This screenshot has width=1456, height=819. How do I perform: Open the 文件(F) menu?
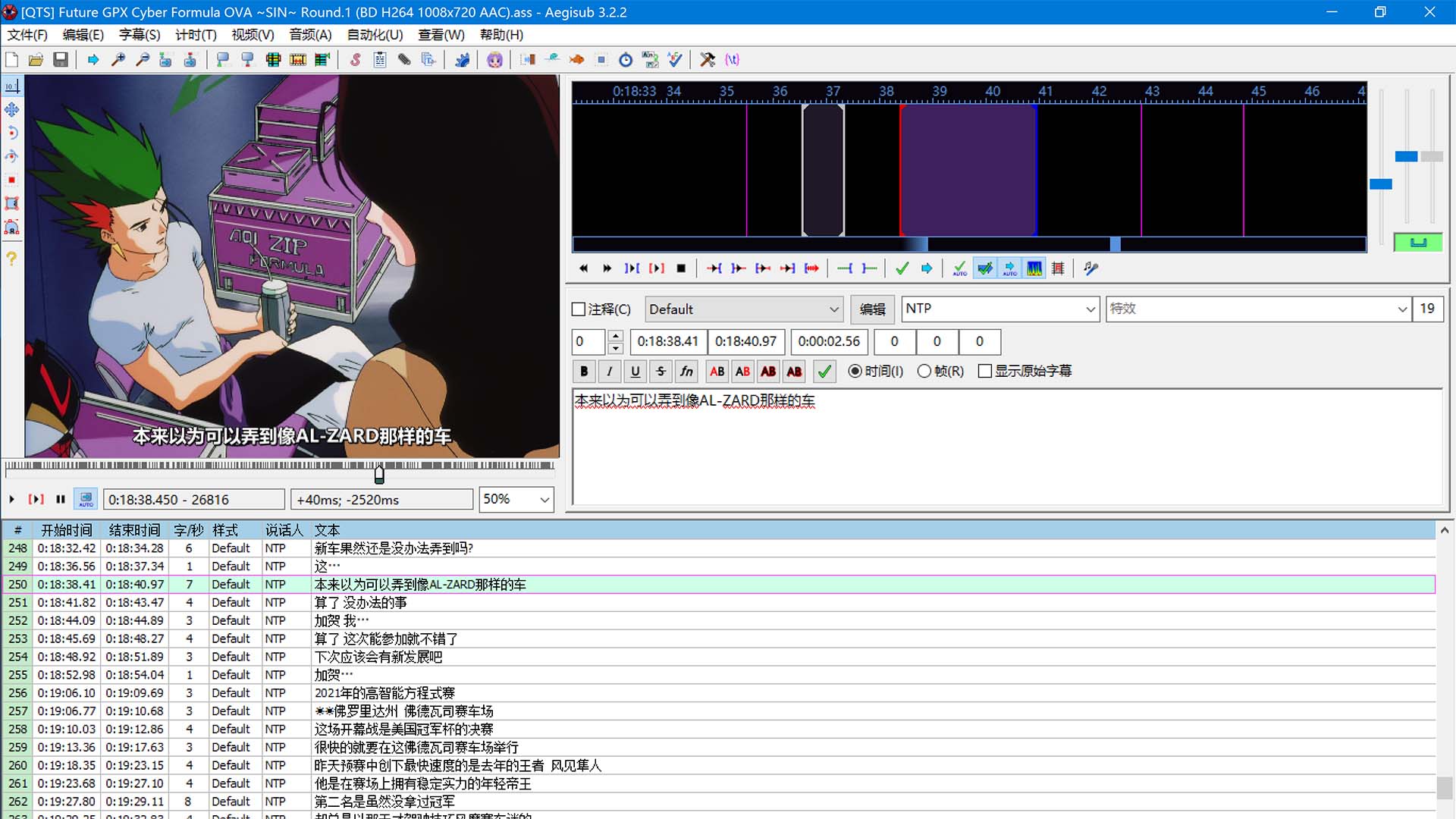(x=27, y=35)
